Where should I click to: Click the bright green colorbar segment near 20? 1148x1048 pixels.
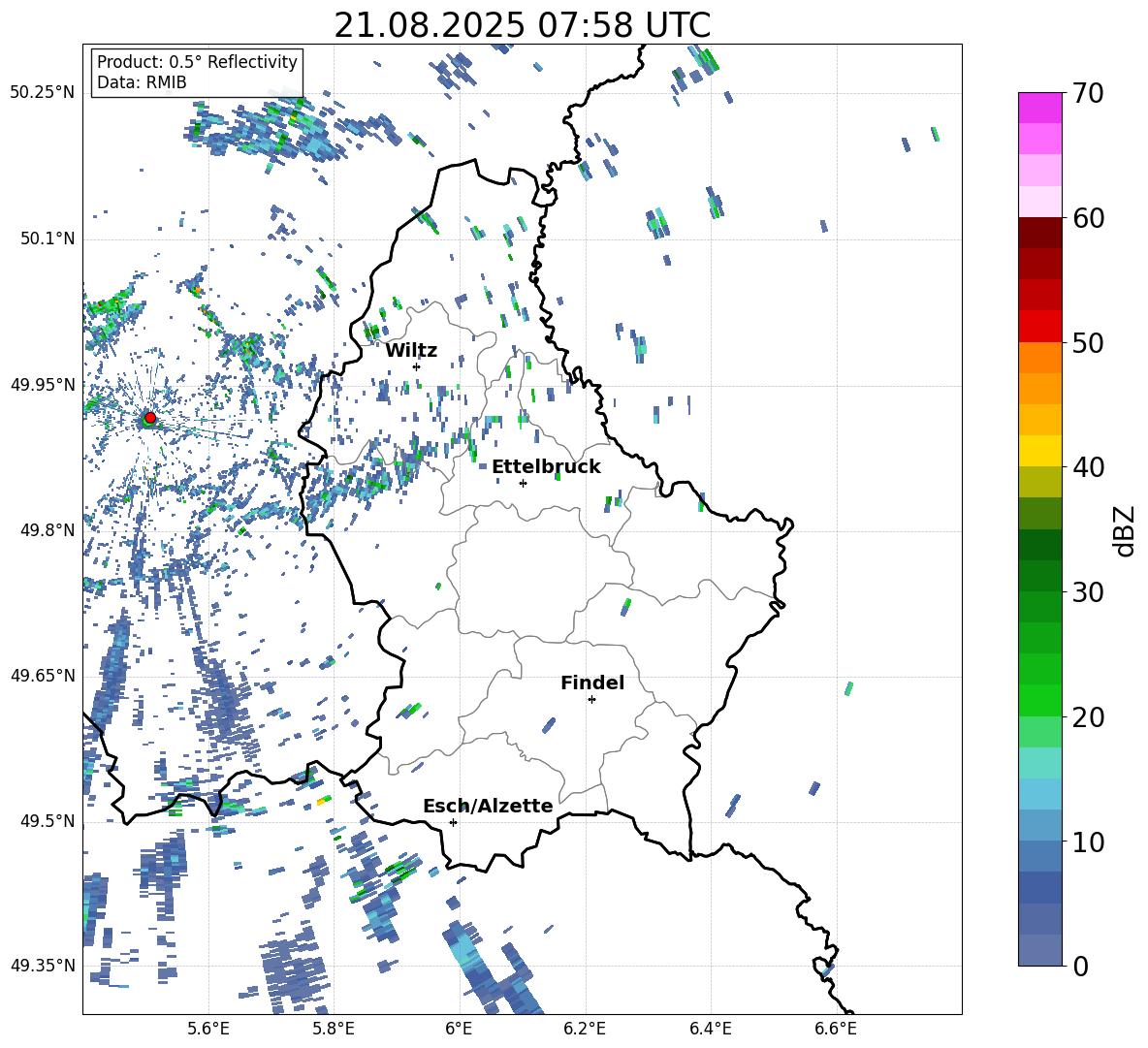click(x=1039, y=700)
